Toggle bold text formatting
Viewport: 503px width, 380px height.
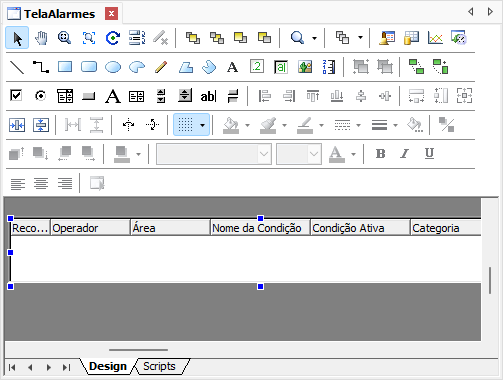(x=380, y=154)
